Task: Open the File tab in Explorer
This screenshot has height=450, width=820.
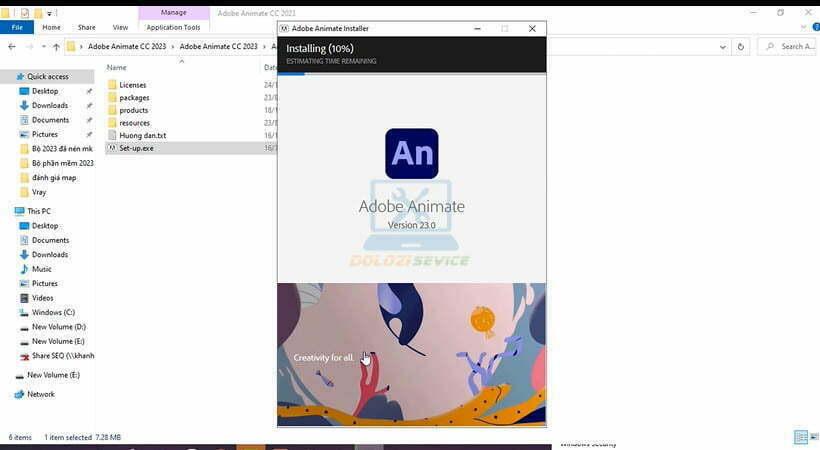Action: pos(17,27)
